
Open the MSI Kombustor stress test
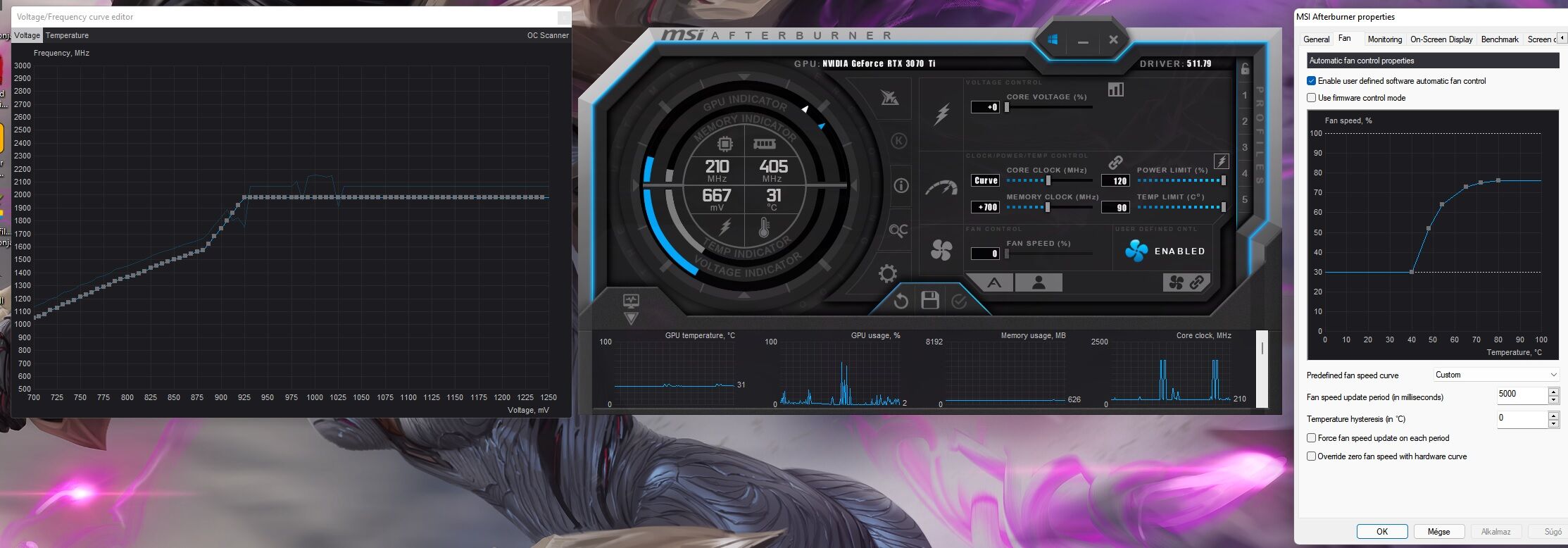(x=899, y=141)
